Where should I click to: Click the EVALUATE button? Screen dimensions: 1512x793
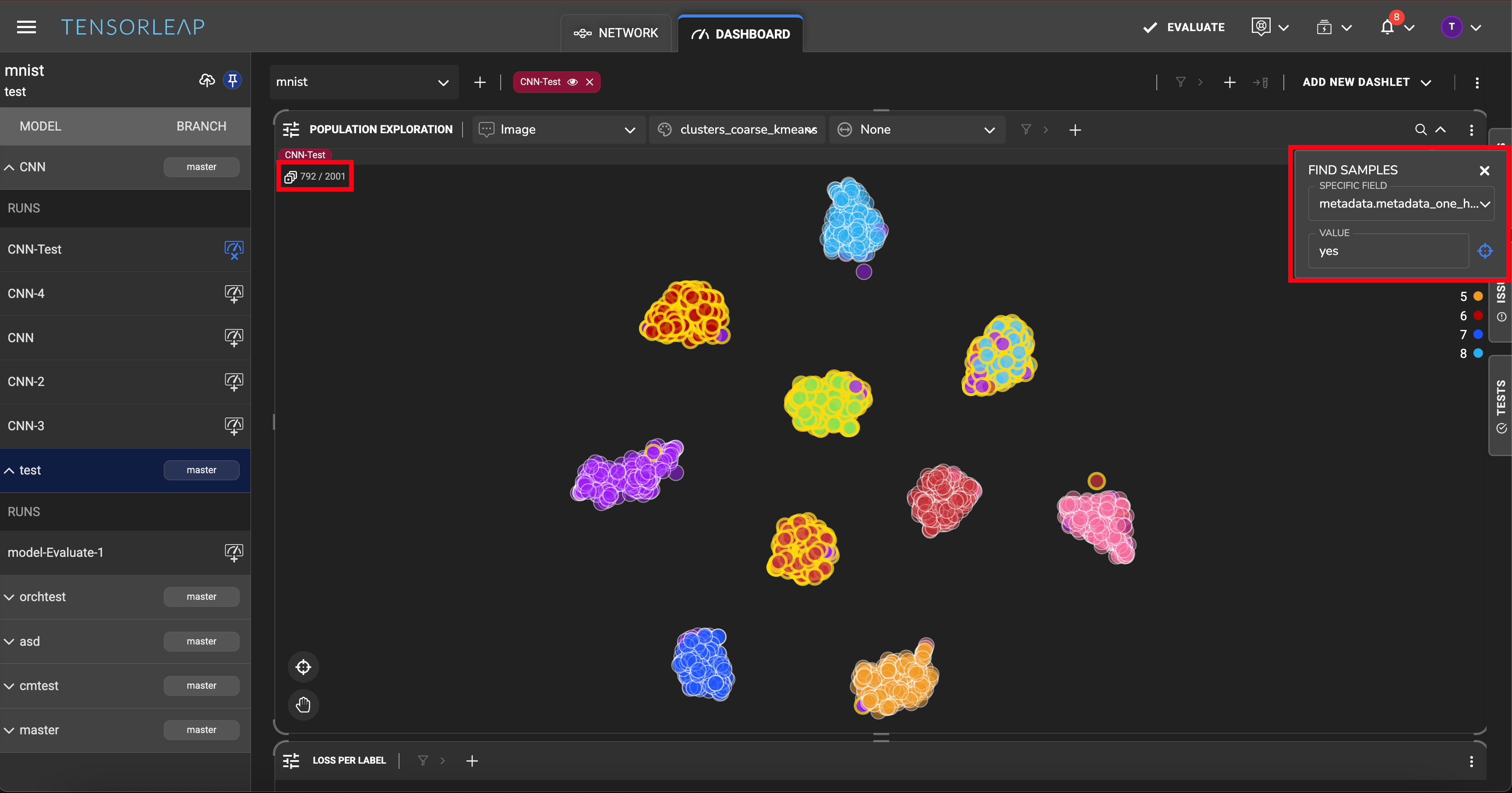1183,28
